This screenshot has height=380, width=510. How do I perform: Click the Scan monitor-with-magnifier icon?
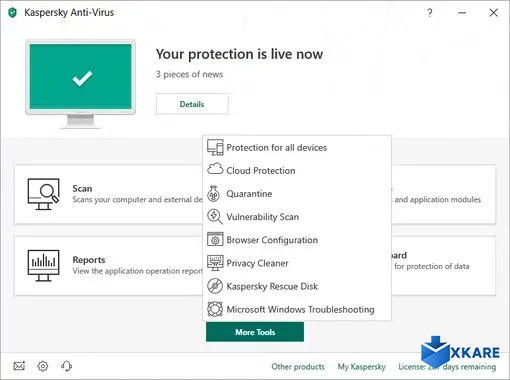tap(44, 194)
